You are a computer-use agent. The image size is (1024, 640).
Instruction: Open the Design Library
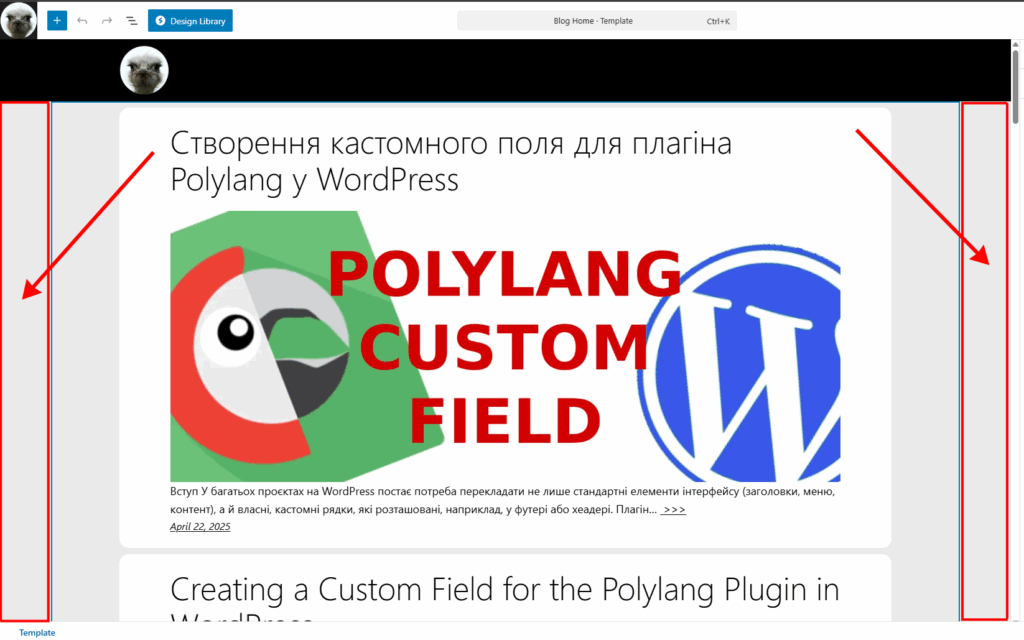pos(190,21)
